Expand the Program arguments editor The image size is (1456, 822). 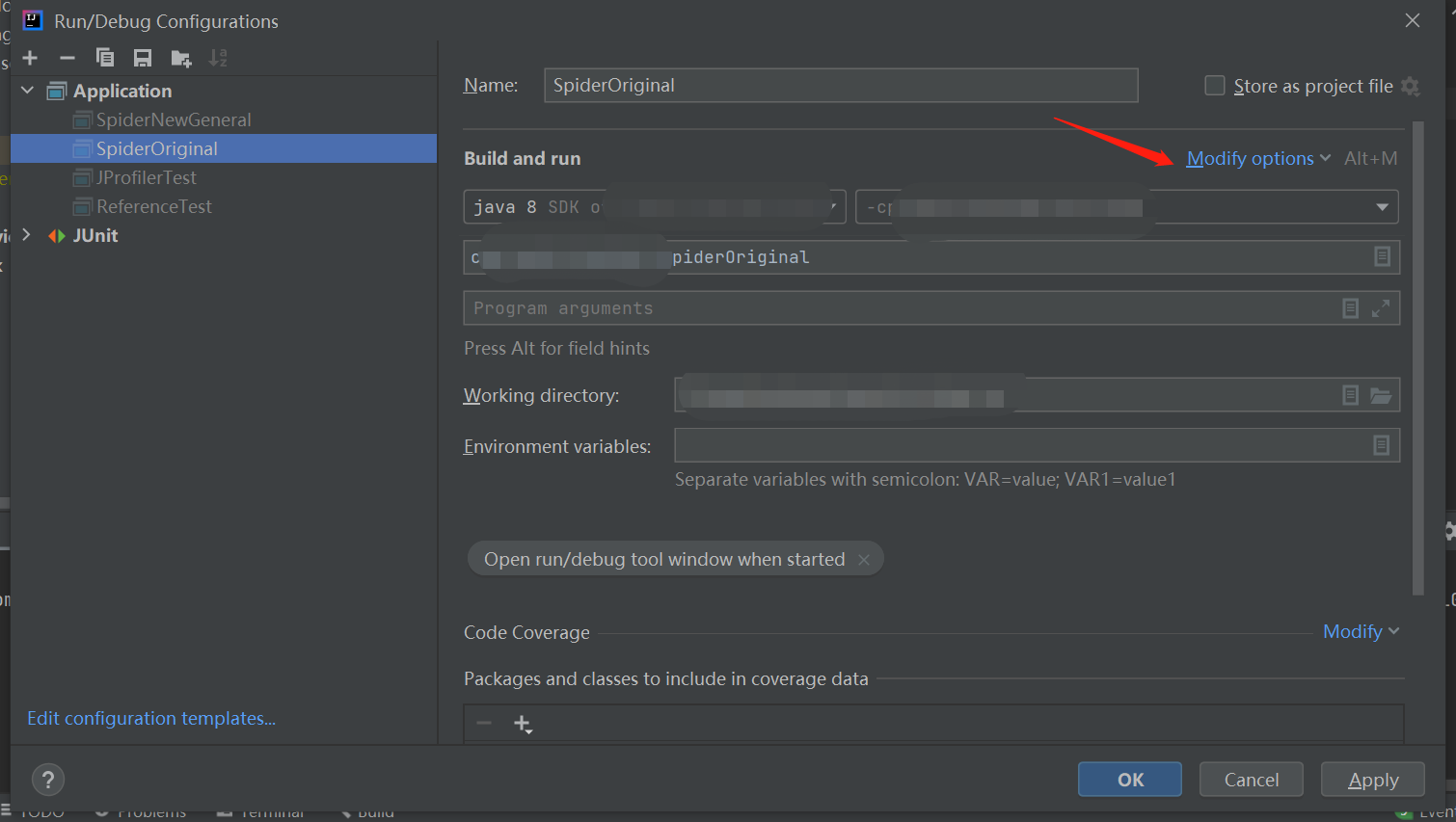pos(1381,307)
